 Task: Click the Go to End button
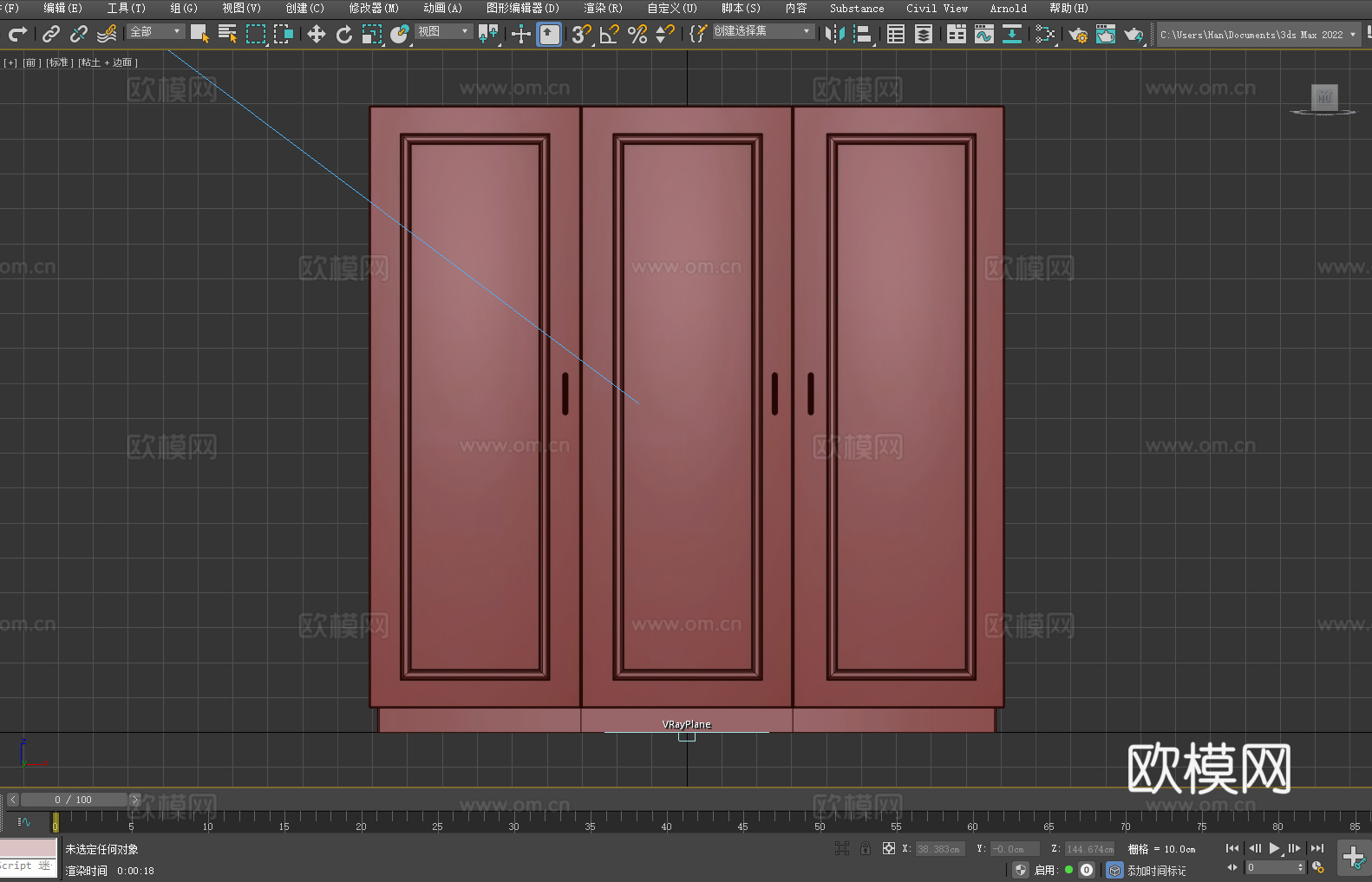[1317, 848]
